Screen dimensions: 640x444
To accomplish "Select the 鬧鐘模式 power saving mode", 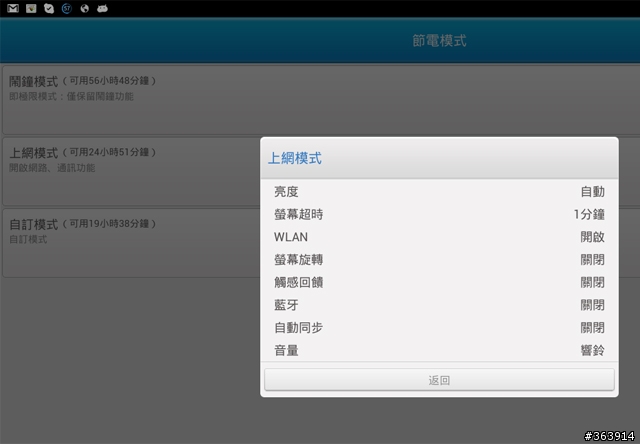I will 321,99.
